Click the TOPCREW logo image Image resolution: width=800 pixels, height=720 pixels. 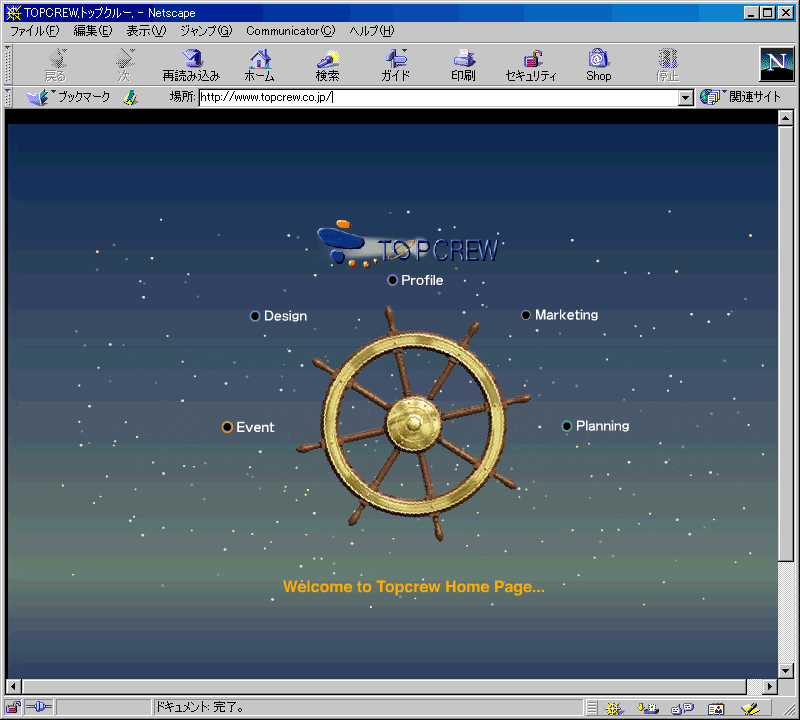tap(407, 244)
